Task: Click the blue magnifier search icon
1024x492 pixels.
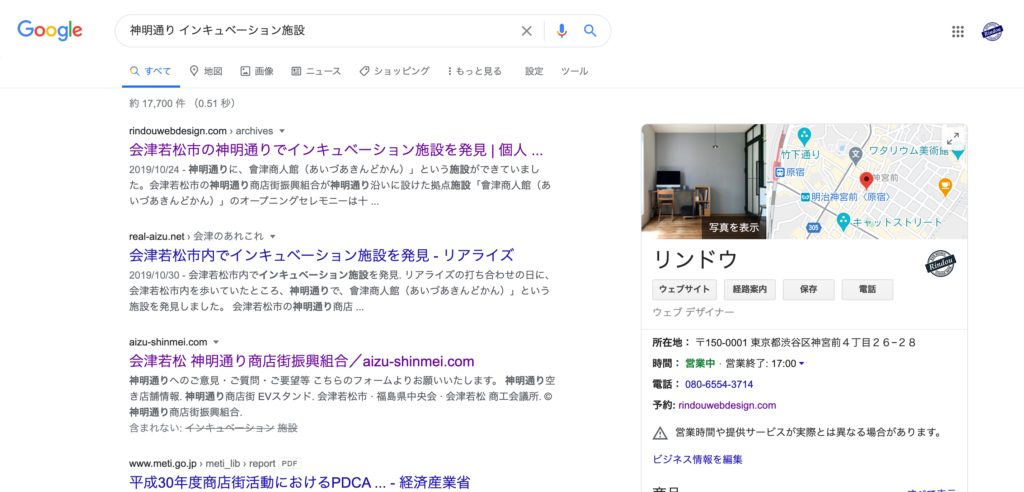Action: (x=590, y=31)
